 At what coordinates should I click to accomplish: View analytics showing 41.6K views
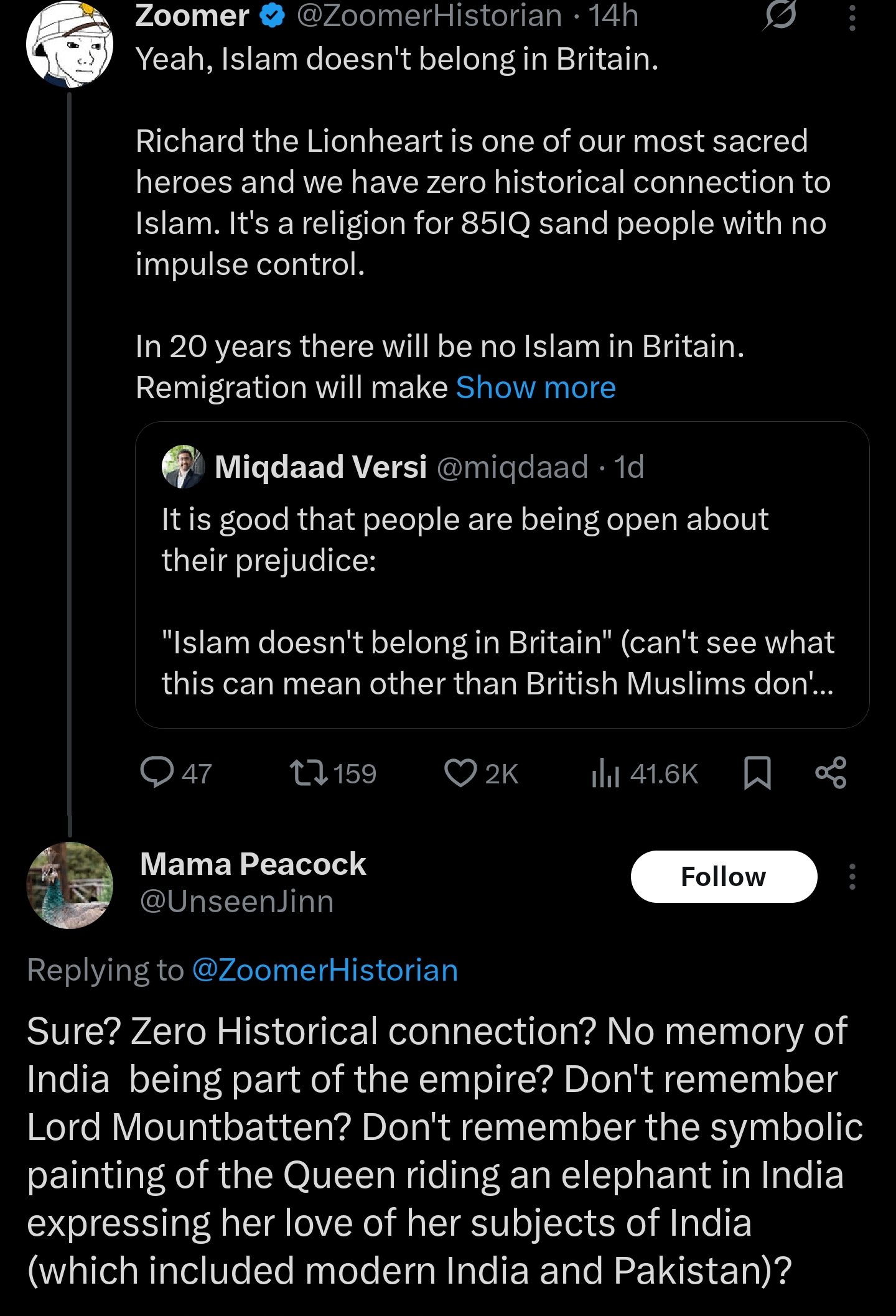[605, 773]
